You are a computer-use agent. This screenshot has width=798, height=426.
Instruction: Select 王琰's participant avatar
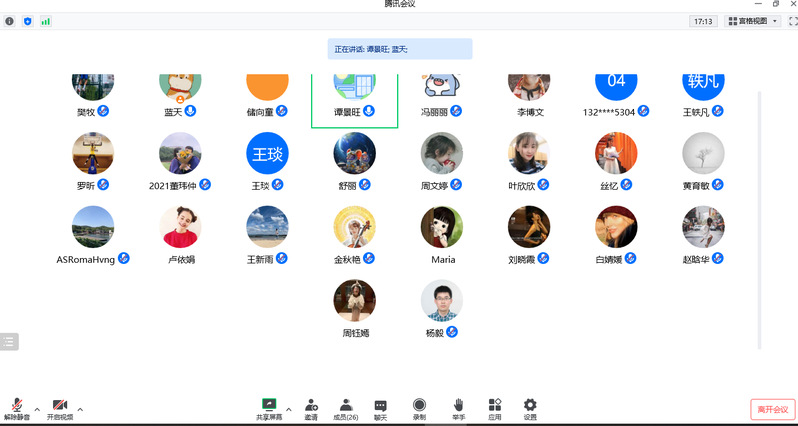pos(267,154)
